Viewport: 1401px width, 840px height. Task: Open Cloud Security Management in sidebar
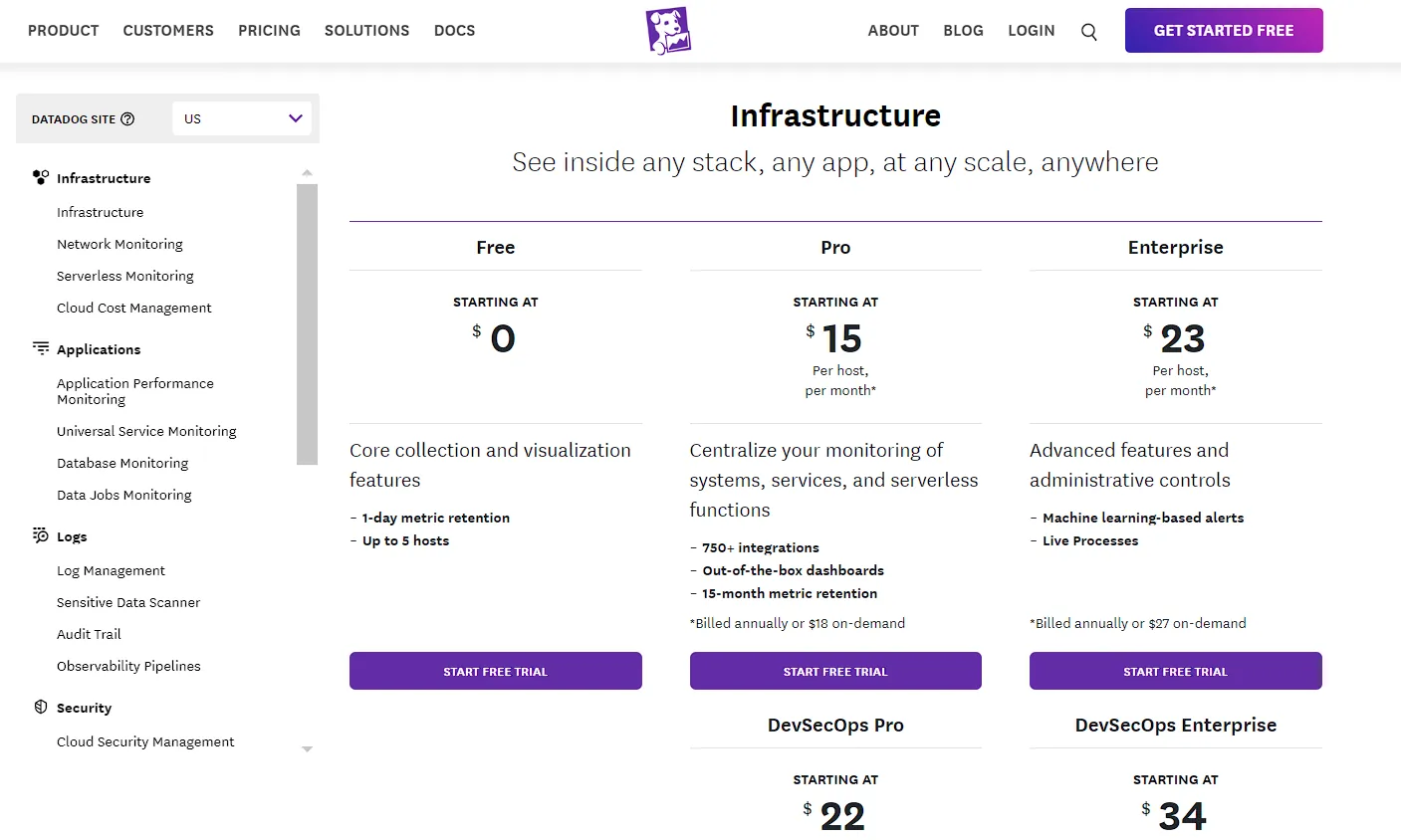click(145, 741)
